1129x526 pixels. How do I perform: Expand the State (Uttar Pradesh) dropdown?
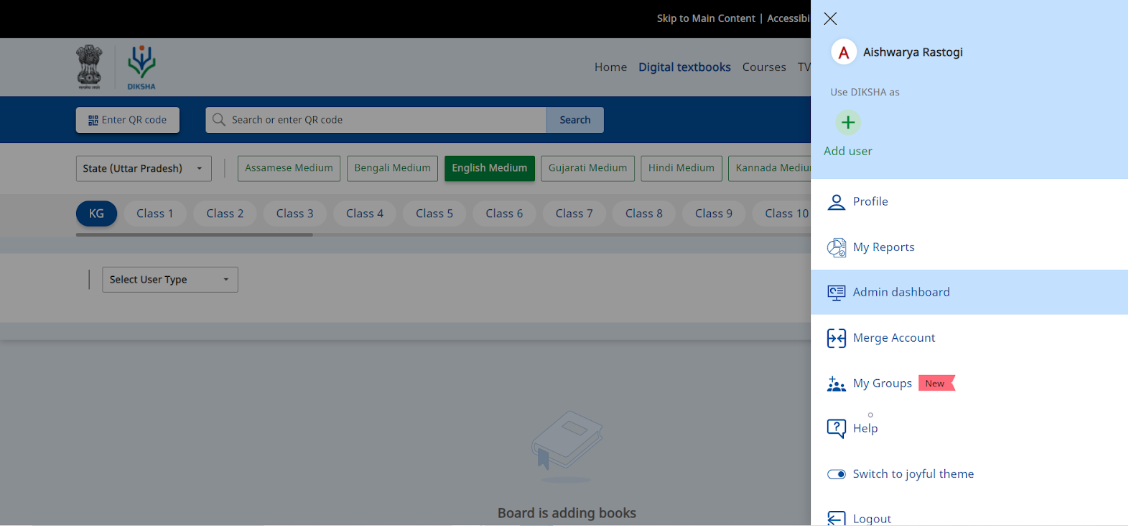[143, 169]
